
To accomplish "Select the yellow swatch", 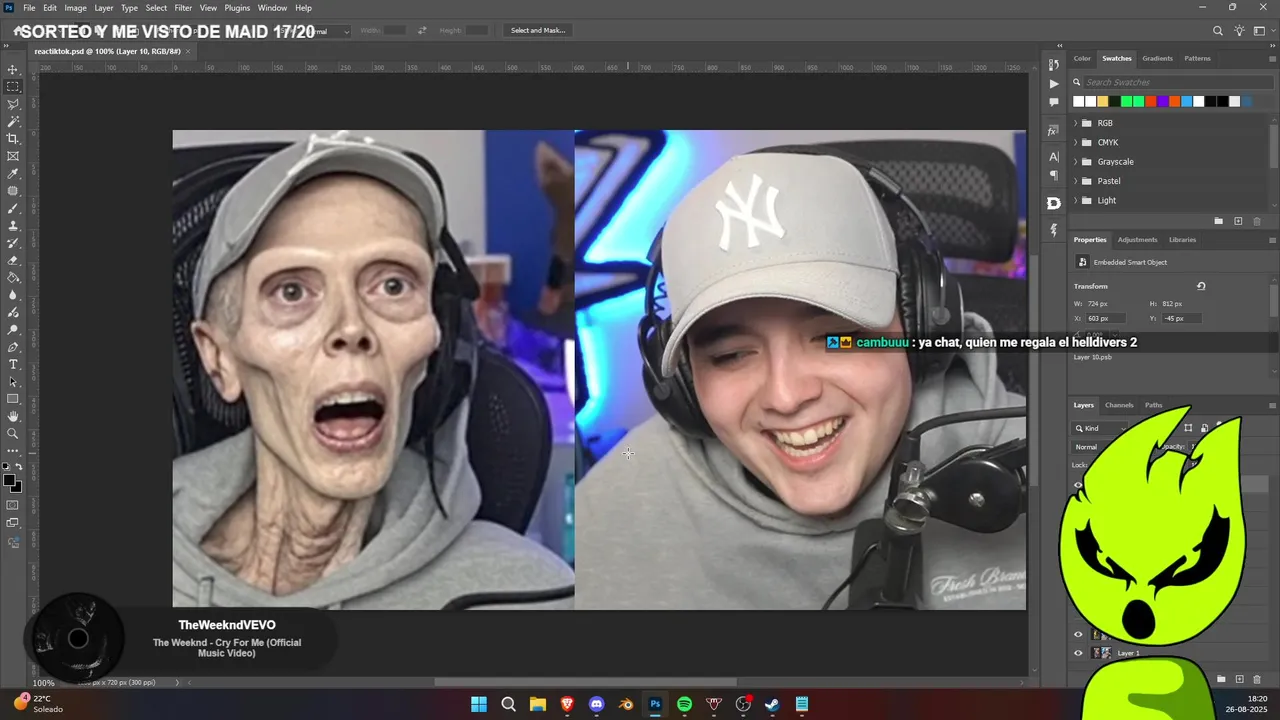I will pos(1103,101).
